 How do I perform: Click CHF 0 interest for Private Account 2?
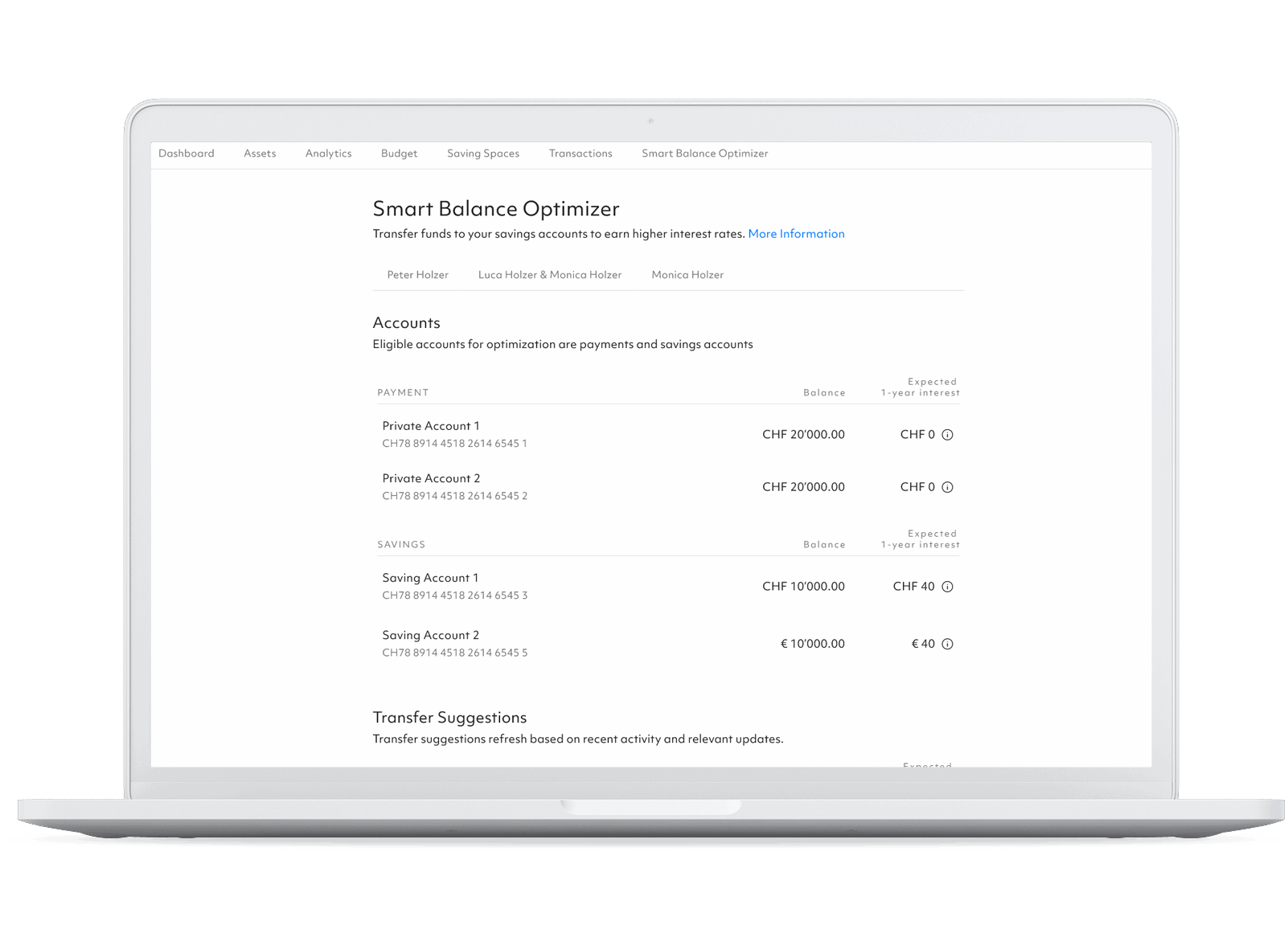[x=917, y=487]
